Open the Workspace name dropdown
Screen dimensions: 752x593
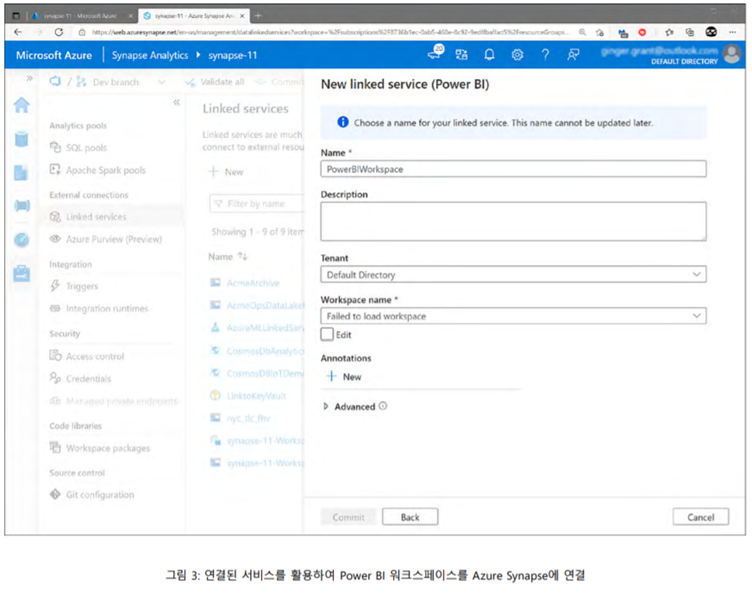pyautogui.click(x=513, y=316)
